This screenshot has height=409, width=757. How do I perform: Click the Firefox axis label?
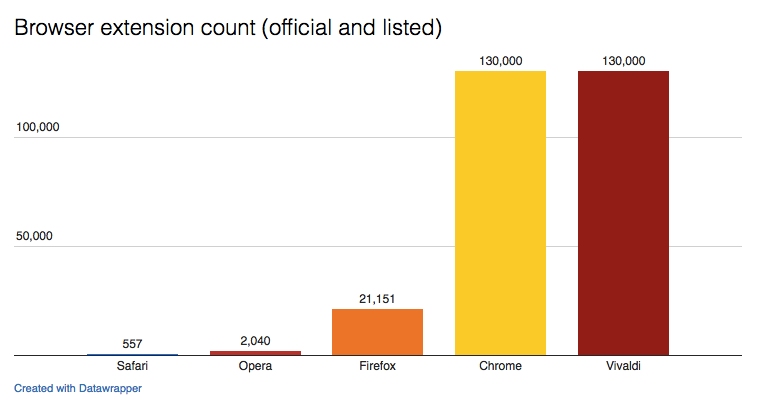click(377, 366)
